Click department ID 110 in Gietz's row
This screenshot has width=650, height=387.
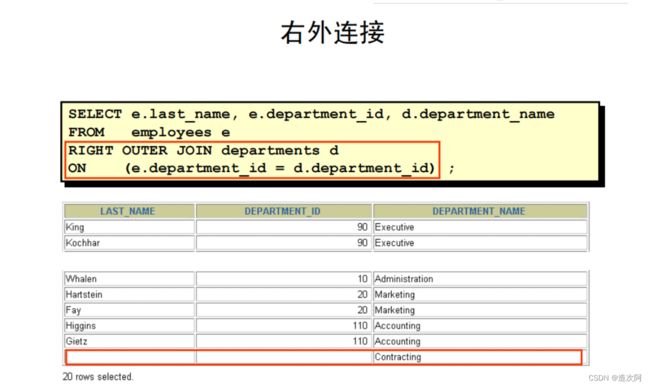[x=284, y=341]
